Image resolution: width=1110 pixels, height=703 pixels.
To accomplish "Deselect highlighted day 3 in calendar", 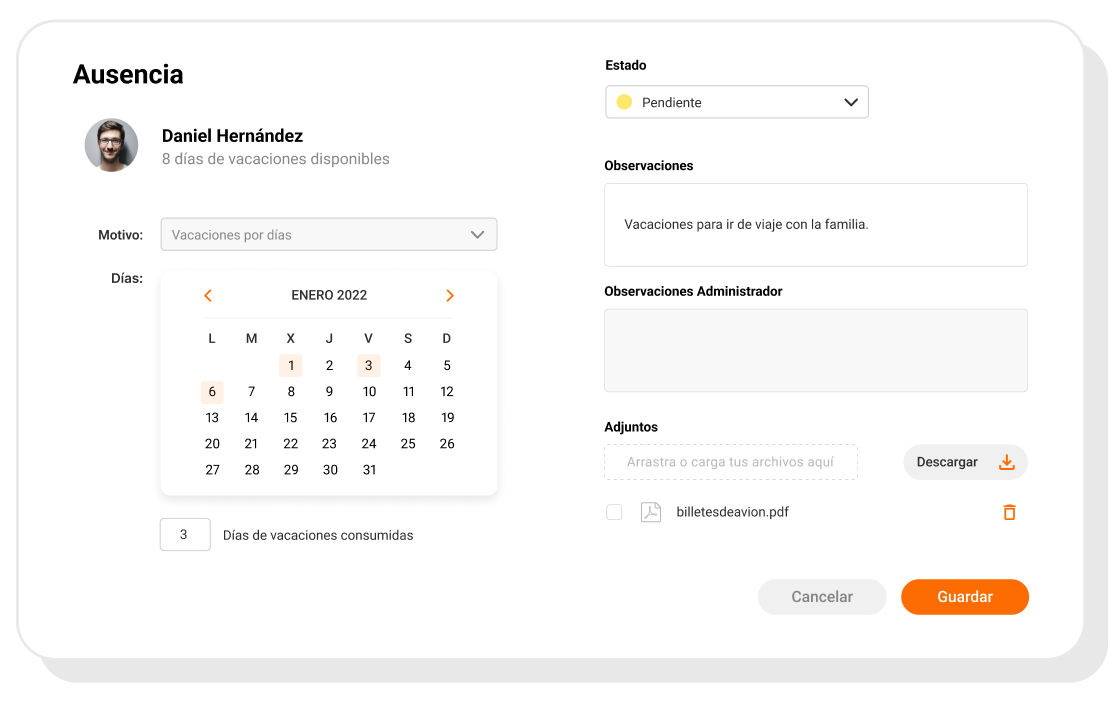I will 369,366.
